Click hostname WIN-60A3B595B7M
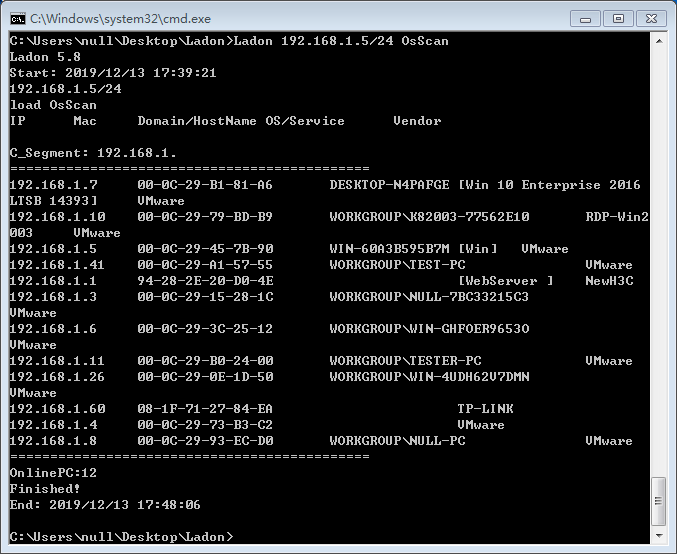The width and height of the screenshot is (677, 554). tap(389, 249)
